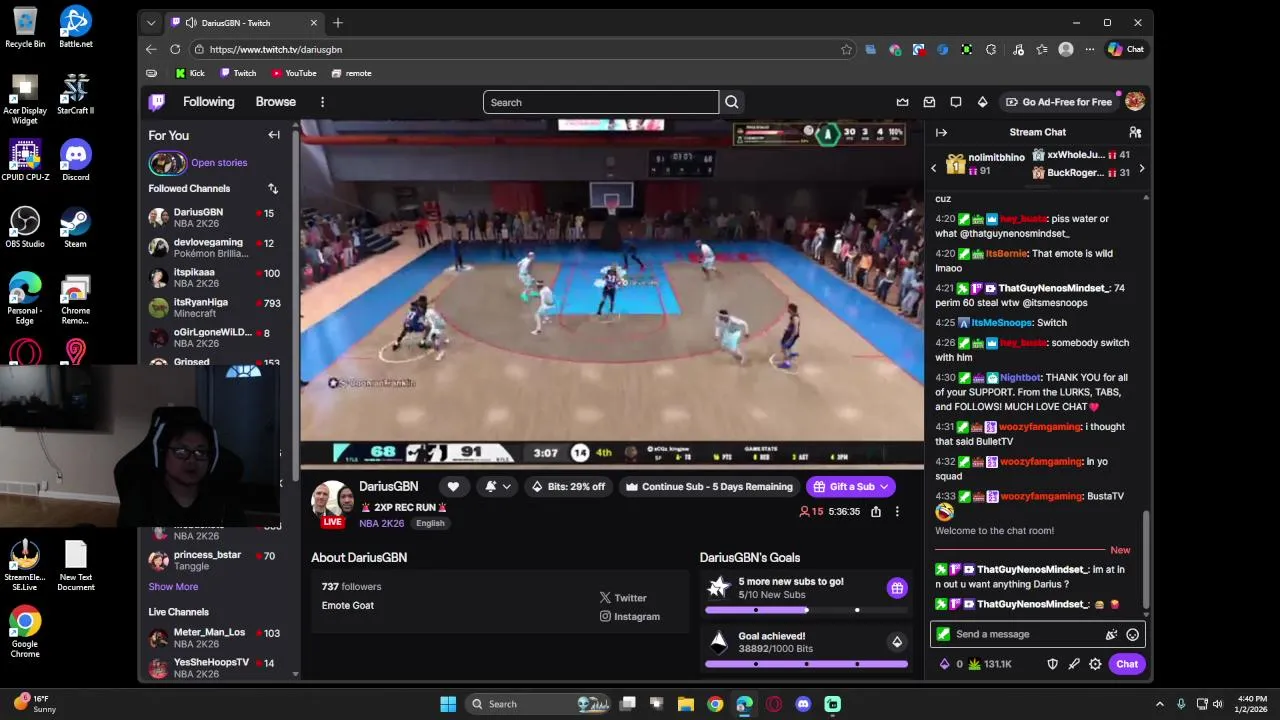Open Discord from taskbar
The width and height of the screenshot is (1280, 720).
(x=803, y=704)
